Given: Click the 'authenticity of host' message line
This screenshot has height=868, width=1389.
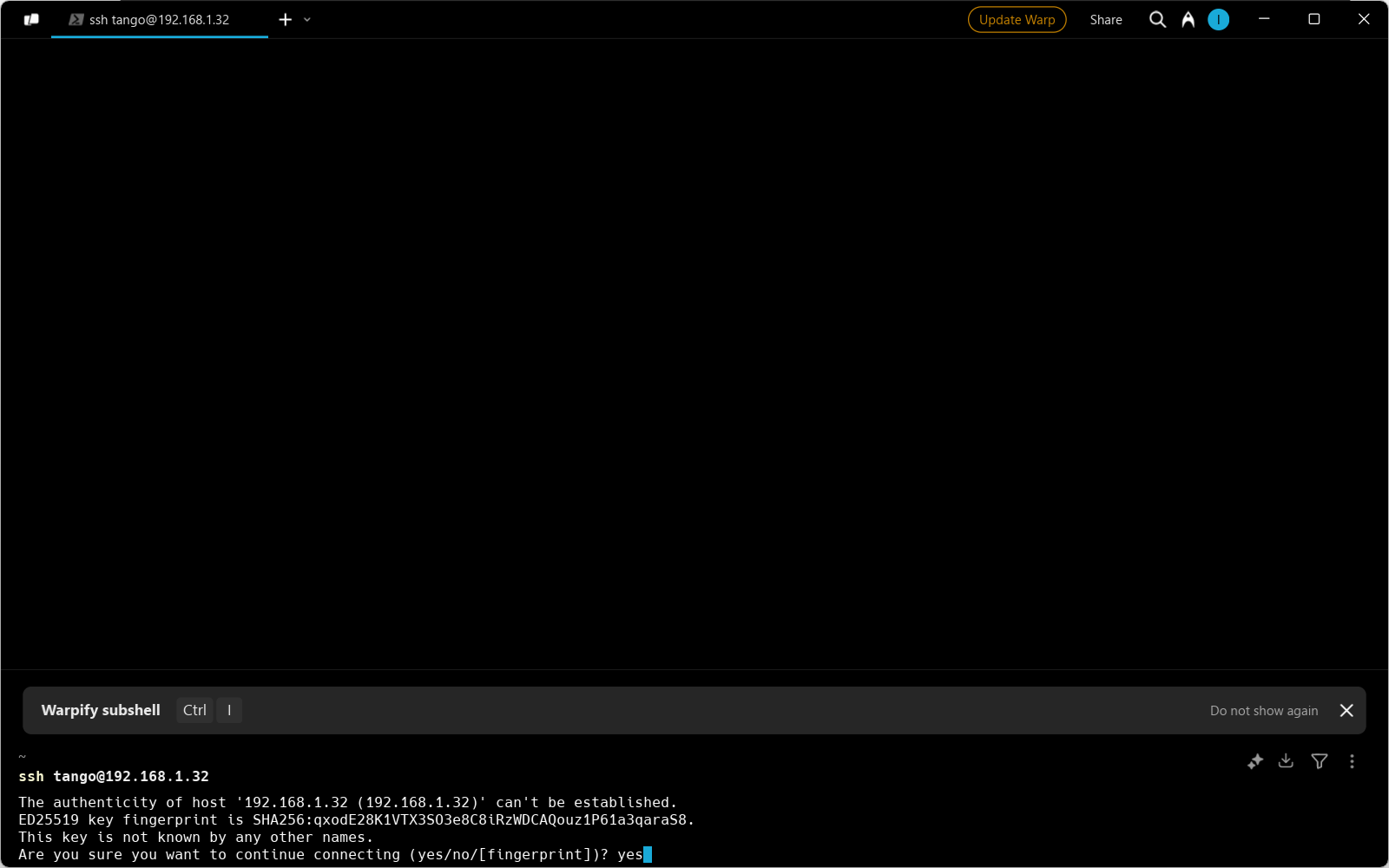Looking at the screenshot, I should (348, 802).
